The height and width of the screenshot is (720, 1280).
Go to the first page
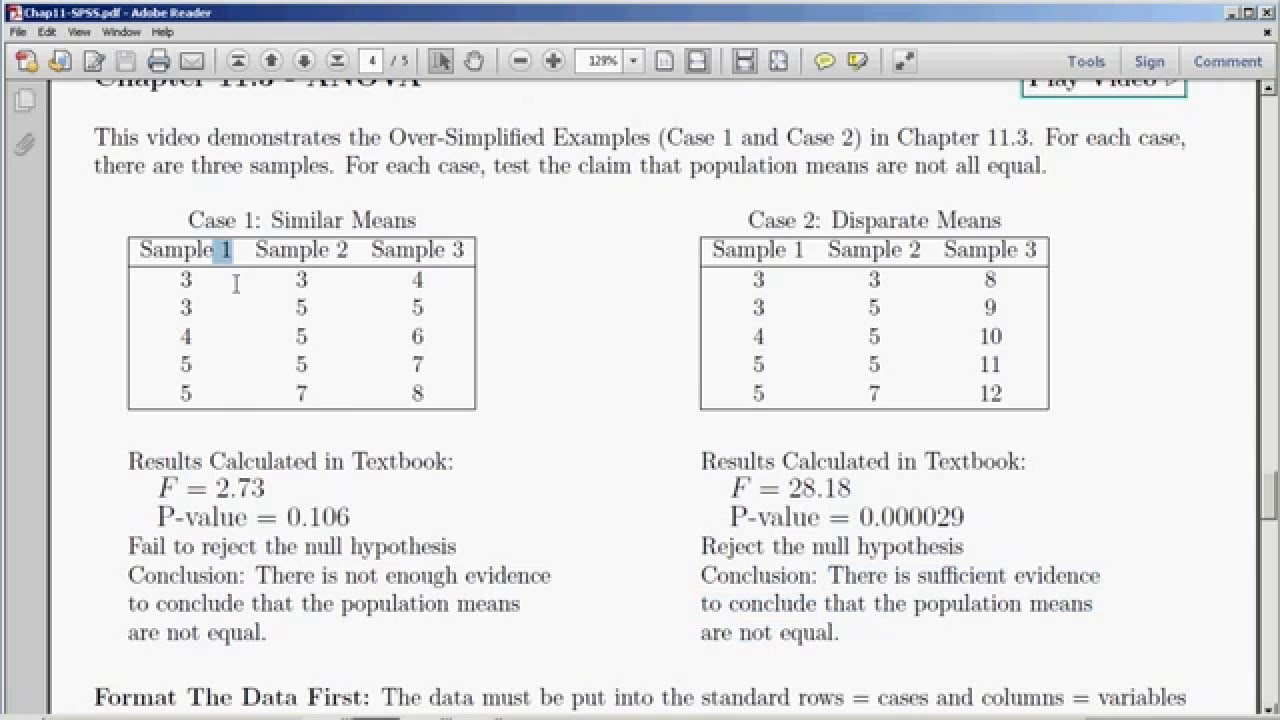pyautogui.click(x=238, y=61)
